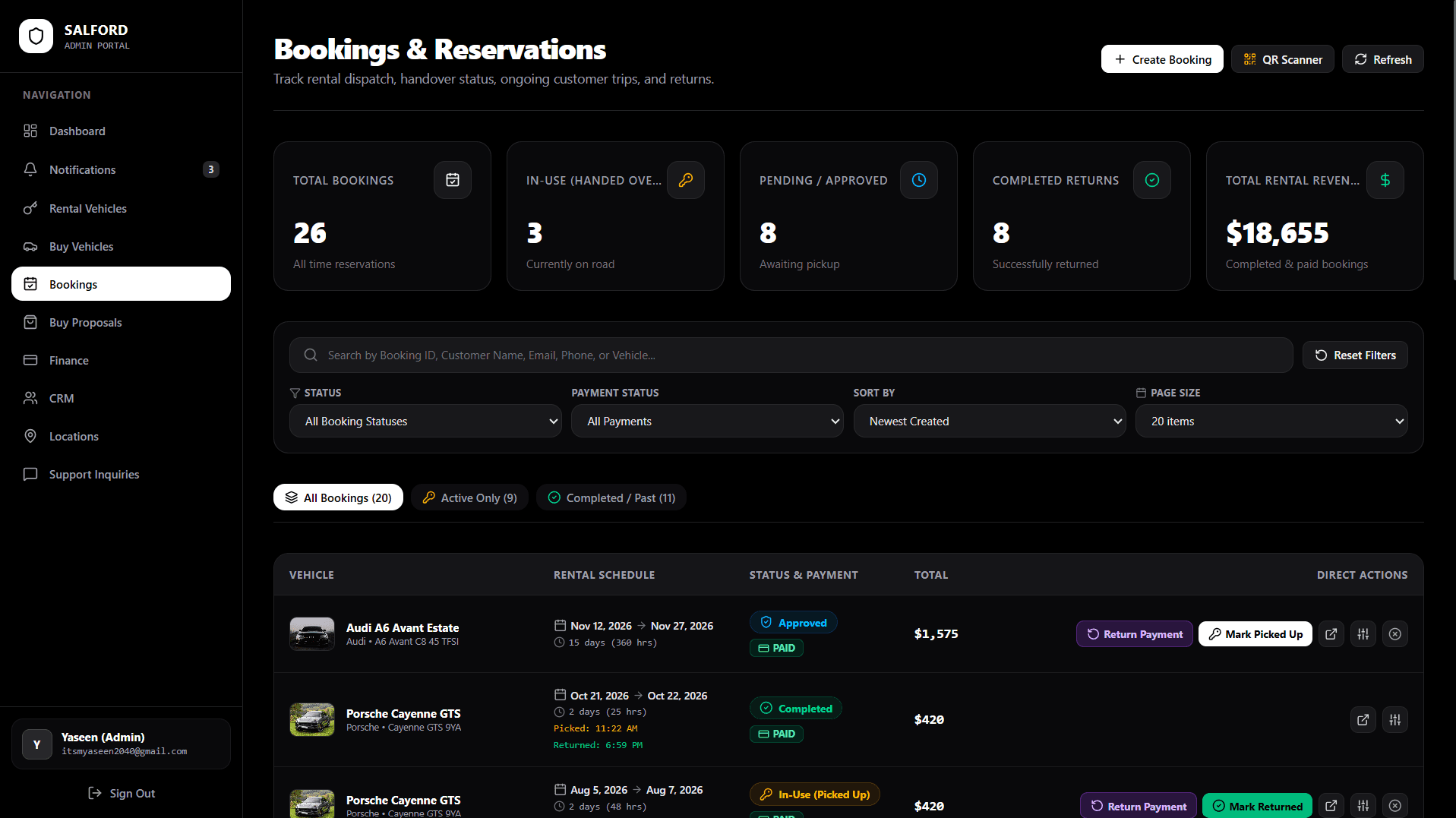Open Locations page
Image resolution: width=1456 pixels, height=818 pixels.
(x=121, y=436)
